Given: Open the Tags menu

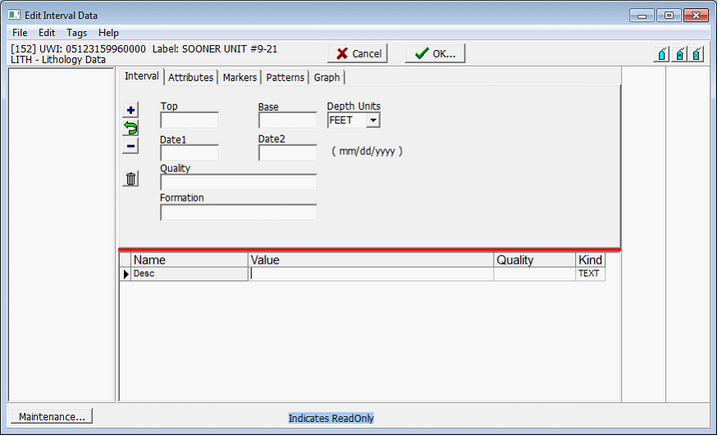Looking at the screenshot, I should click(x=77, y=33).
